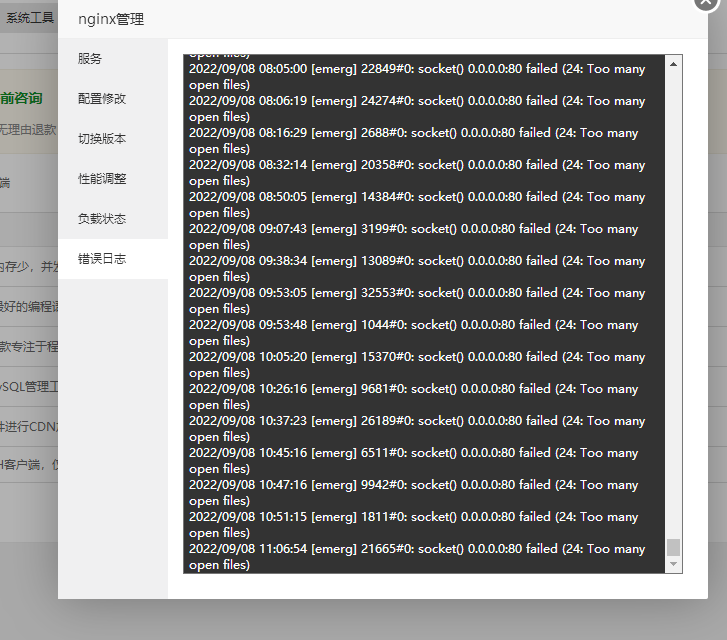Click the log entry at 09:38:34

point(417,269)
